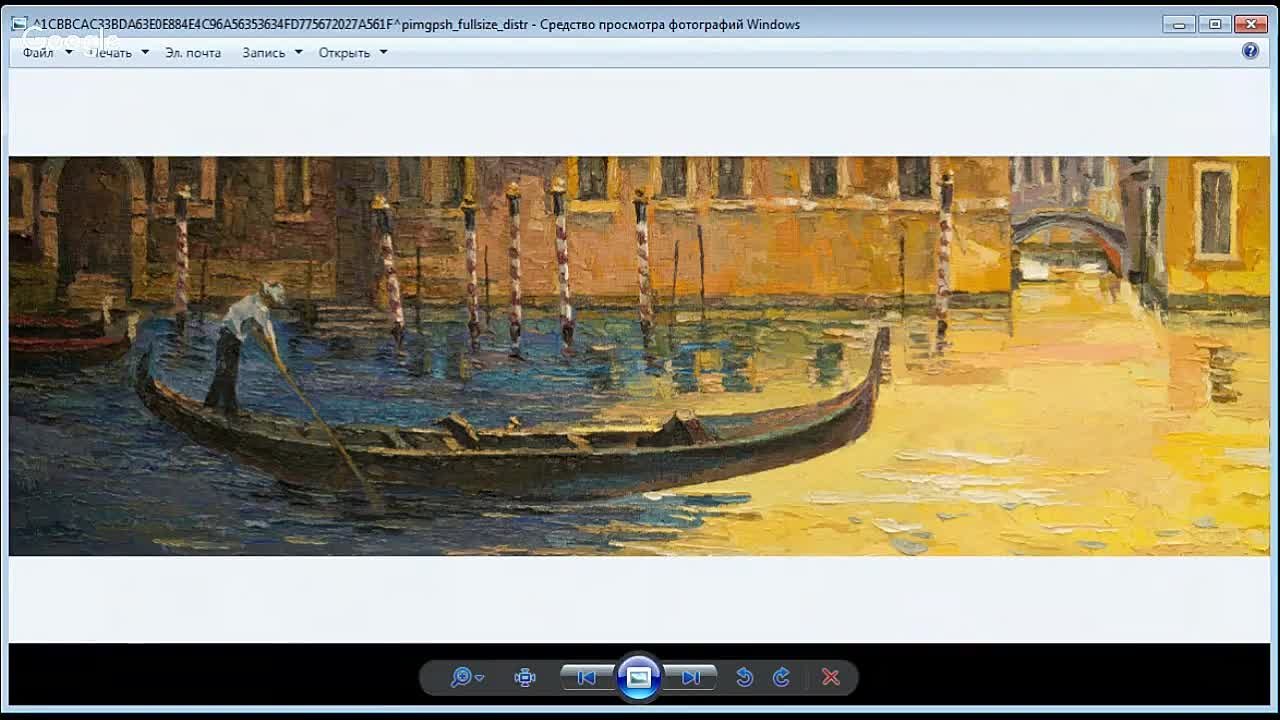Minimize the Photo Viewer window
Image resolution: width=1280 pixels, height=720 pixels.
click(1179, 24)
